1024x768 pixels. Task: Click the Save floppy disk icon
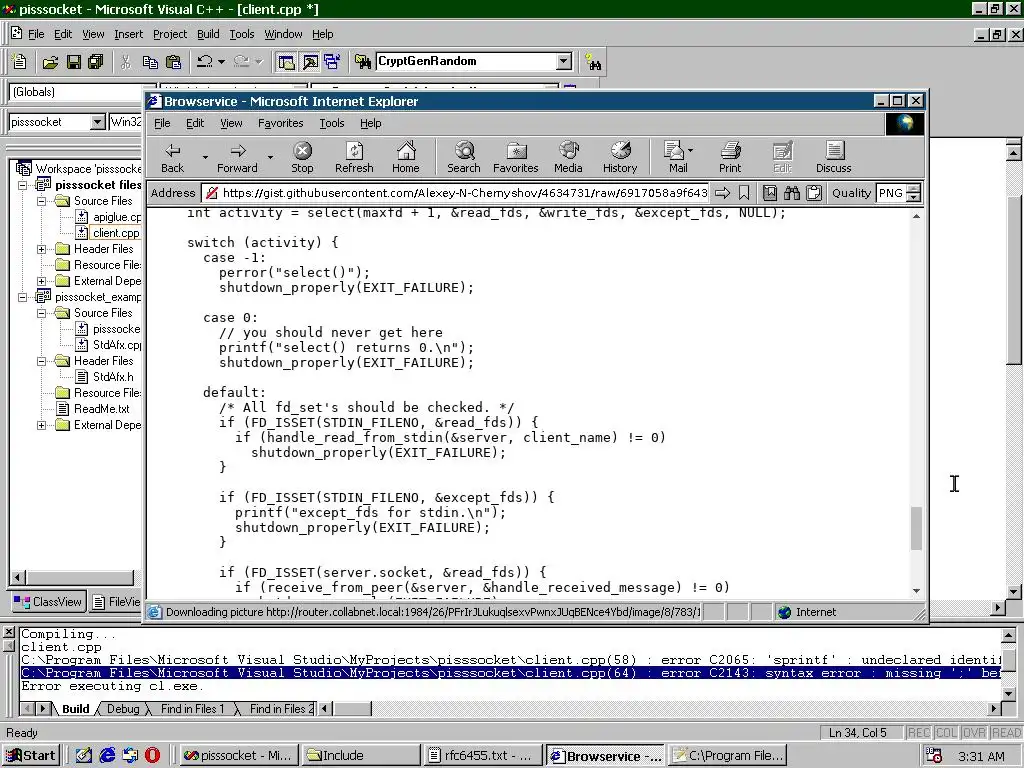pyautogui.click(x=73, y=62)
